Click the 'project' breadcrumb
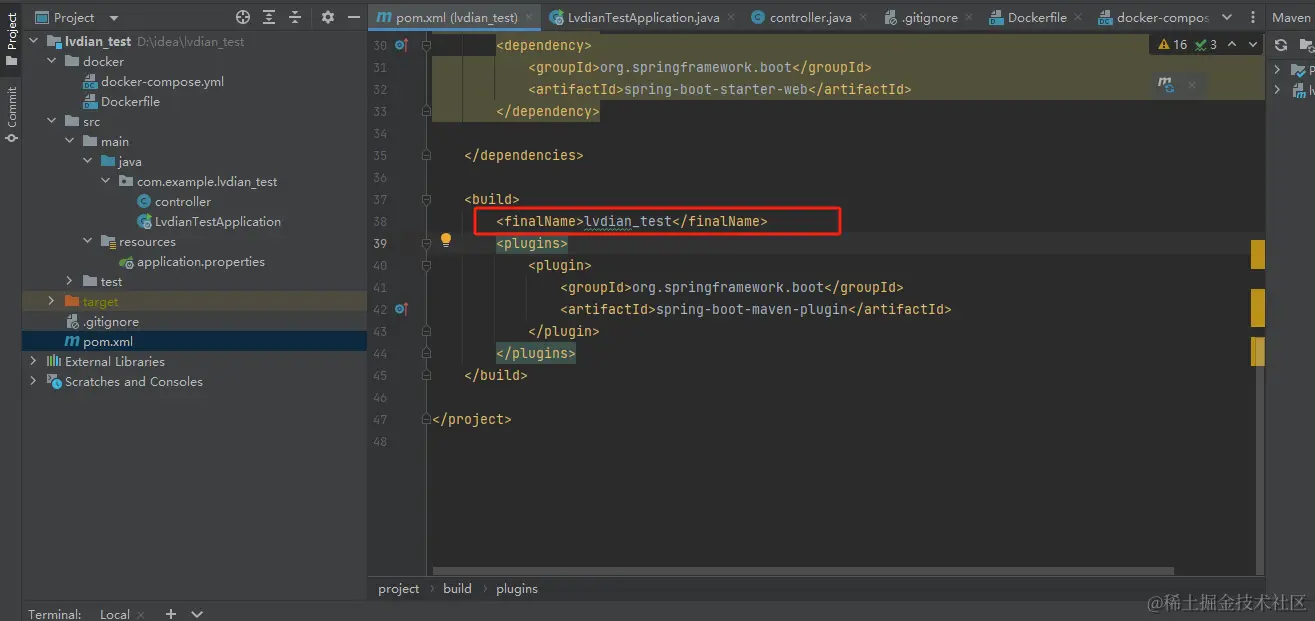This screenshot has height=621, width=1315. tap(399, 588)
